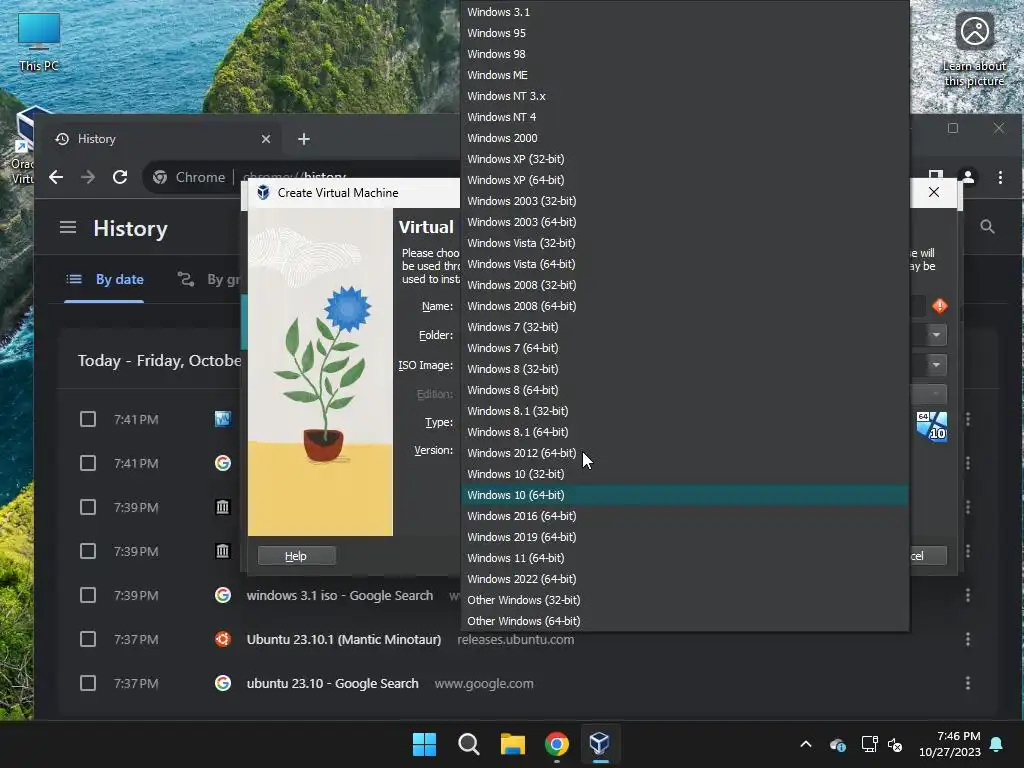This screenshot has height=768, width=1024.
Task: Select Windows XP (64-bit)
Action: [684, 180]
